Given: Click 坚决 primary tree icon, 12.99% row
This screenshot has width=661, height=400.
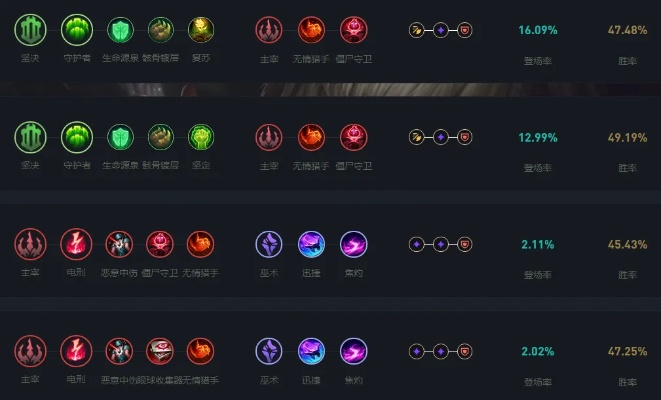Looking at the screenshot, I should point(30,137).
